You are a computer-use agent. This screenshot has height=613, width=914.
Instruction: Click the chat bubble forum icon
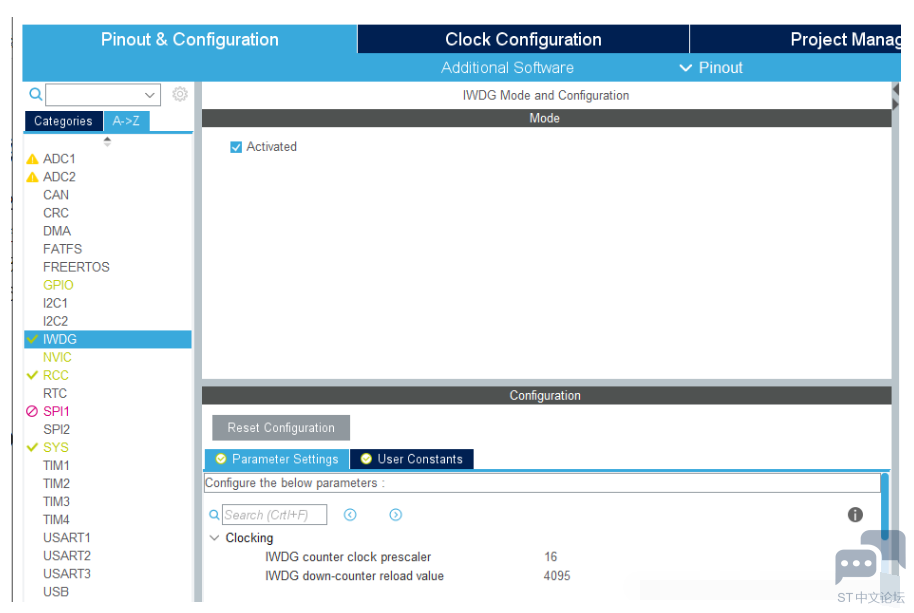click(x=856, y=566)
